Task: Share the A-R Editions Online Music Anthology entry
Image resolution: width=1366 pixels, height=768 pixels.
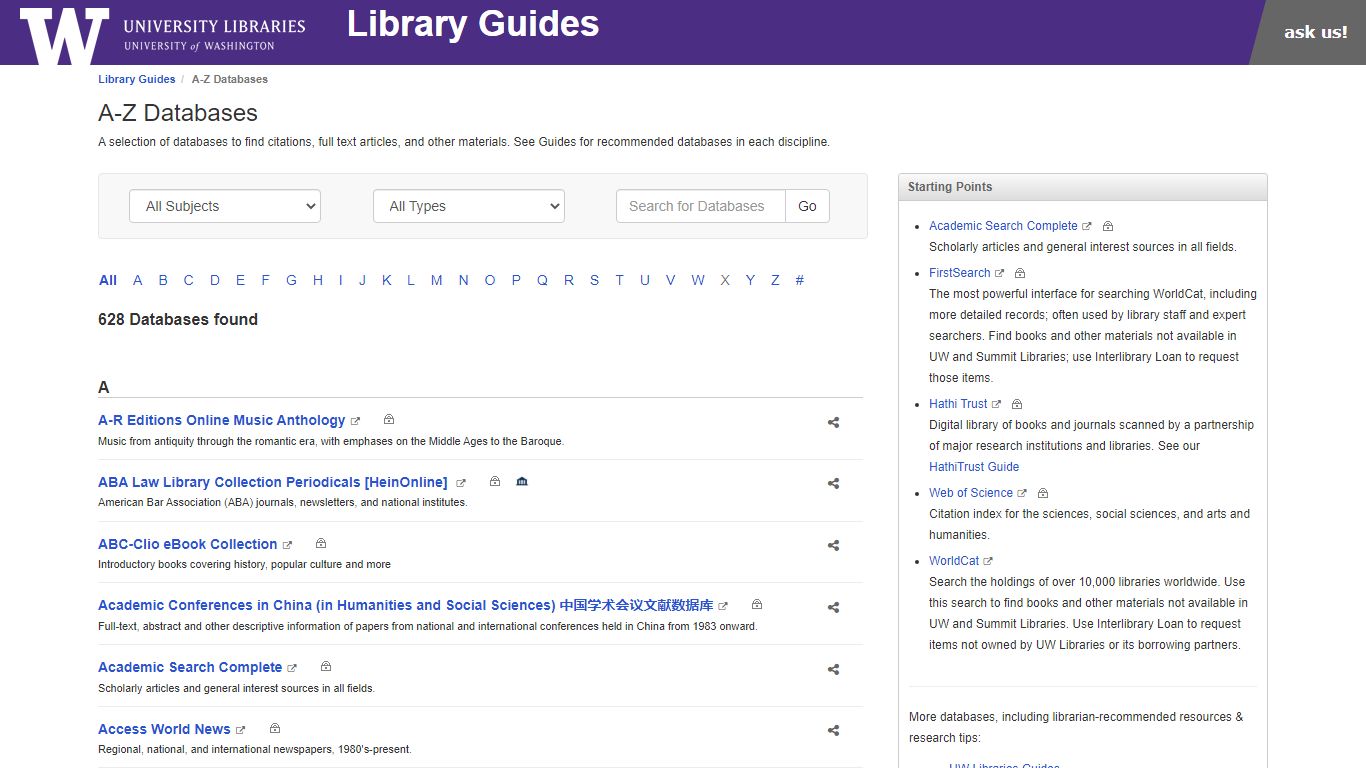Action: pos(833,422)
